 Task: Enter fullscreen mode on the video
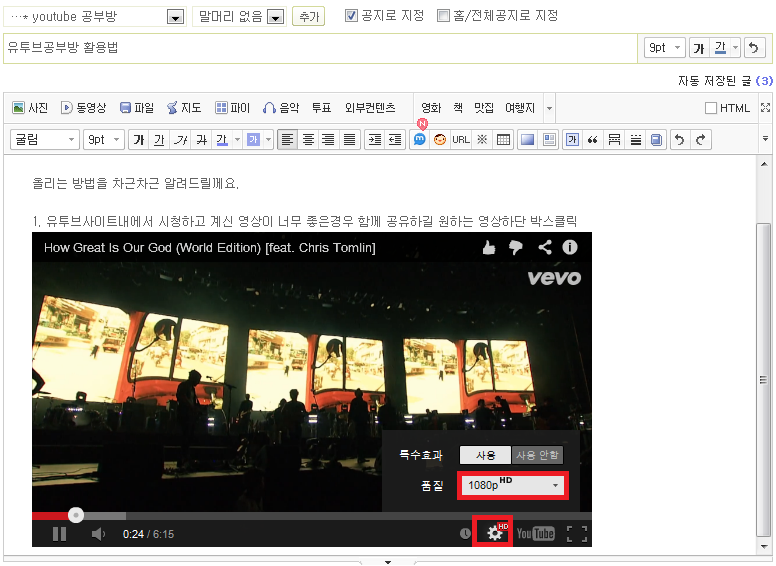pyautogui.click(x=576, y=534)
